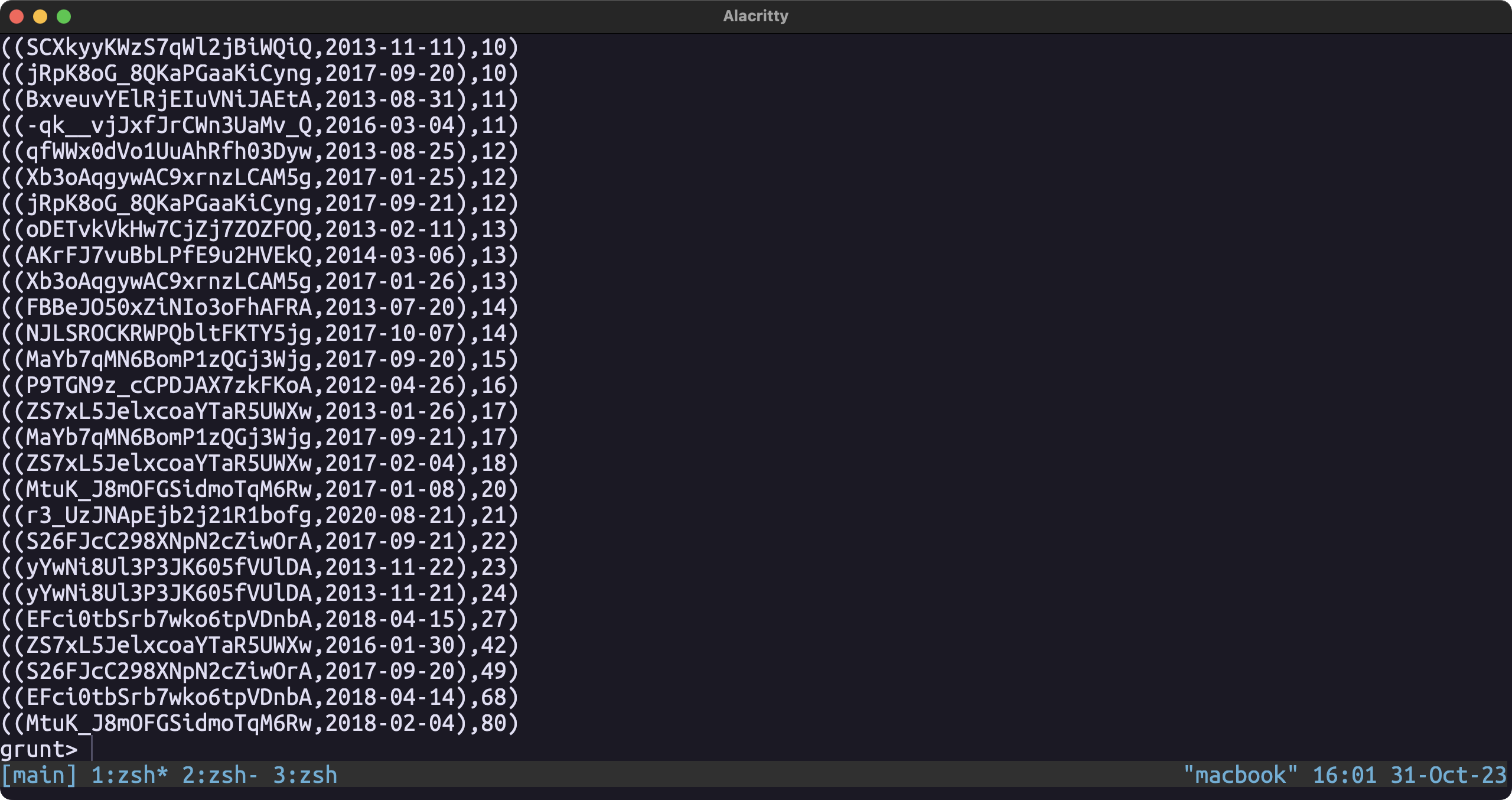Click the row starting P9TGN9z_cCPDJAX7zkFKoA
The width and height of the screenshot is (1512, 800).
260,385
